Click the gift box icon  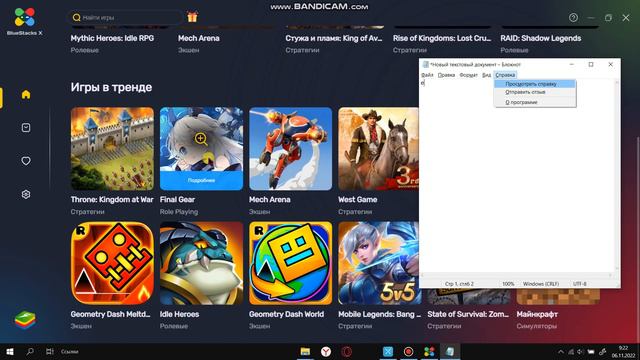coord(192,17)
